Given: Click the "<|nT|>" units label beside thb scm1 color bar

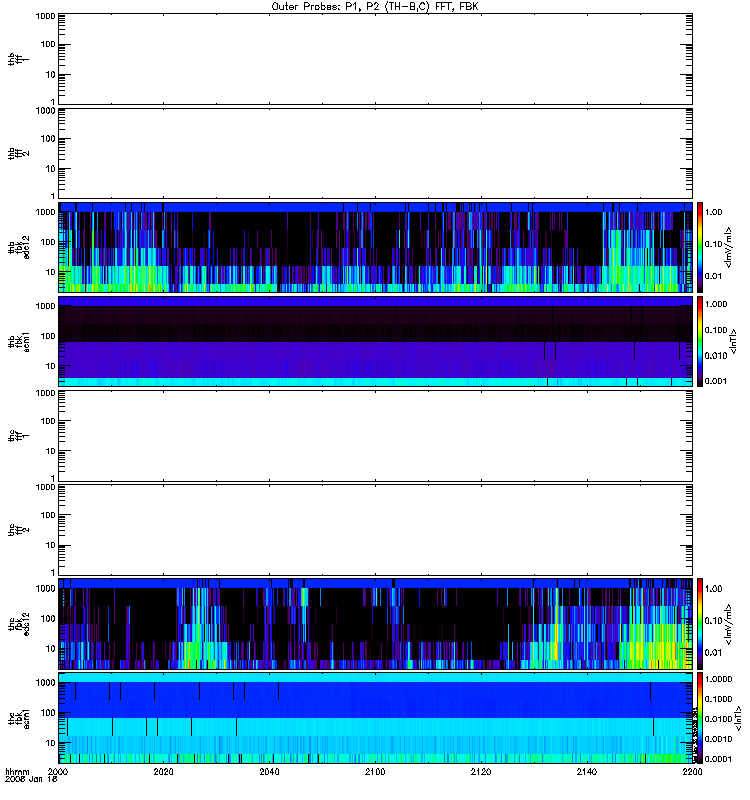Looking at the screenshot, I should 733,341.
